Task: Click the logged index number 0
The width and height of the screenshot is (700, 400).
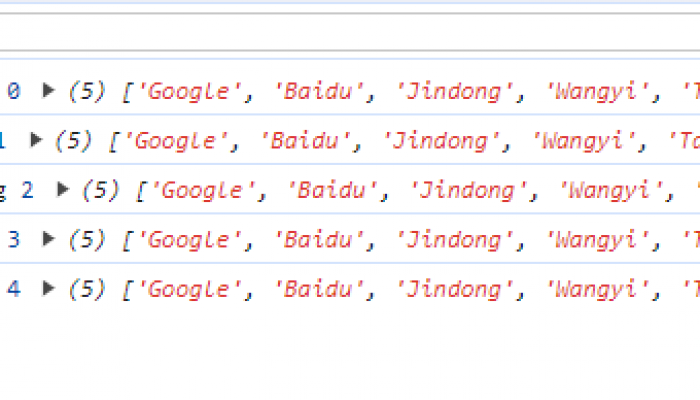Action: [14, 92]
